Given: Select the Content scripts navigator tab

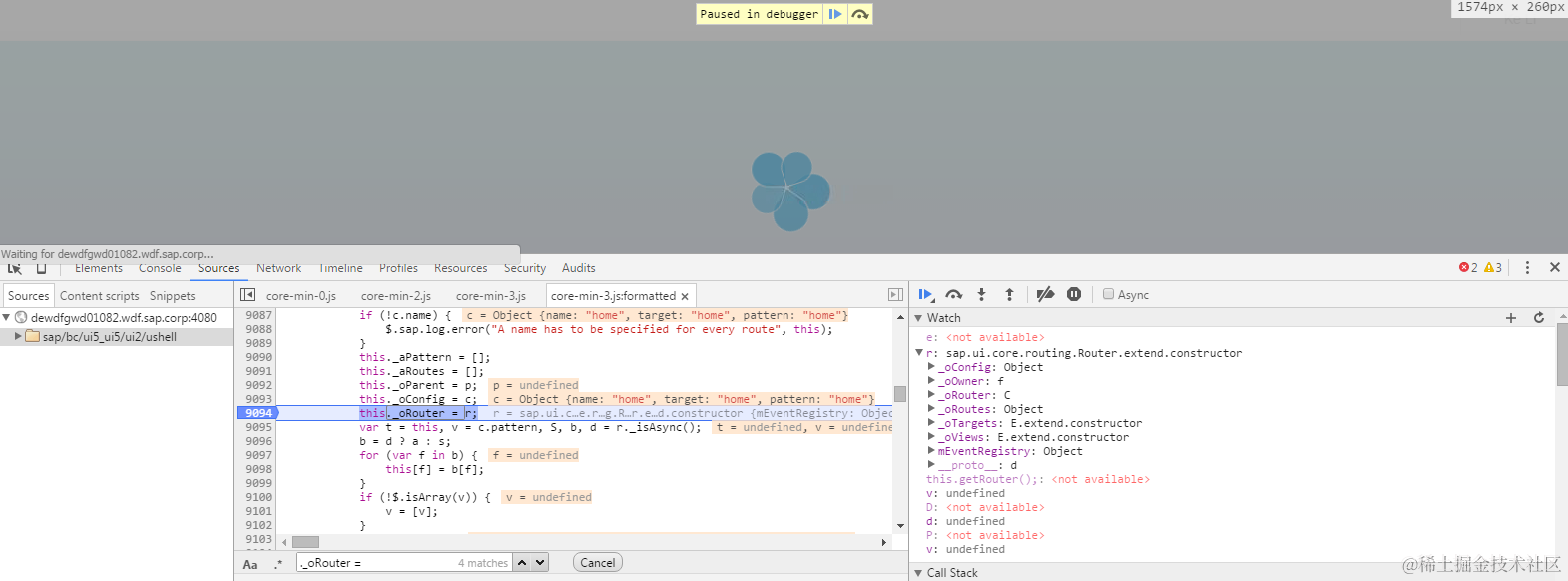Looking at the screenshot, I should pos(99,296).
